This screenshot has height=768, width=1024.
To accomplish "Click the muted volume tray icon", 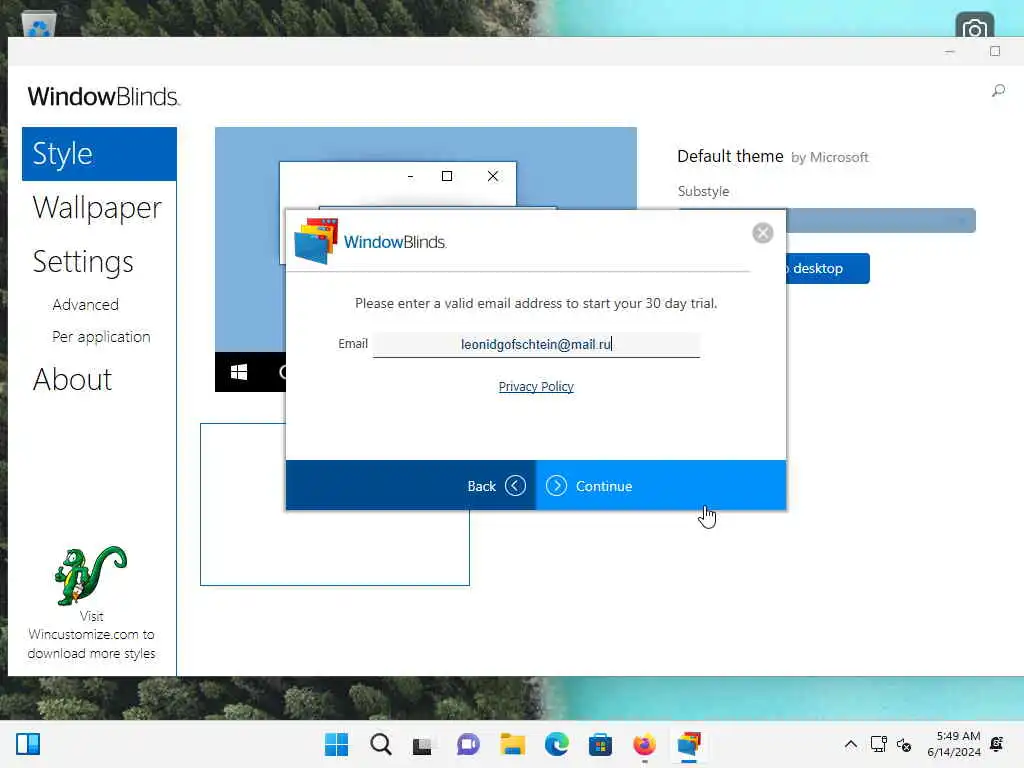I will [x=904, y=744].
